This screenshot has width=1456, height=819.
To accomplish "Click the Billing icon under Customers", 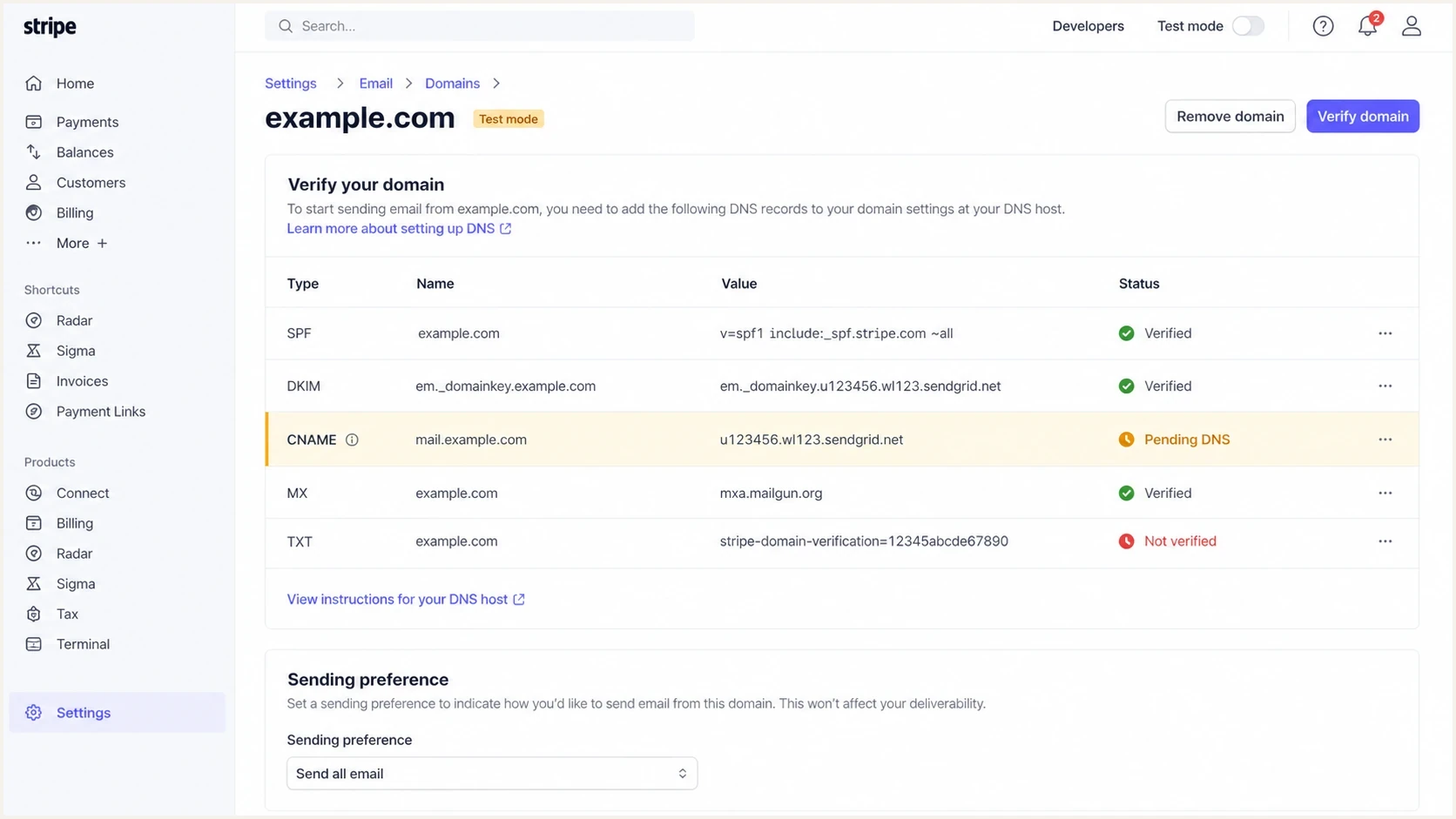I will click(x=34, y=213).
